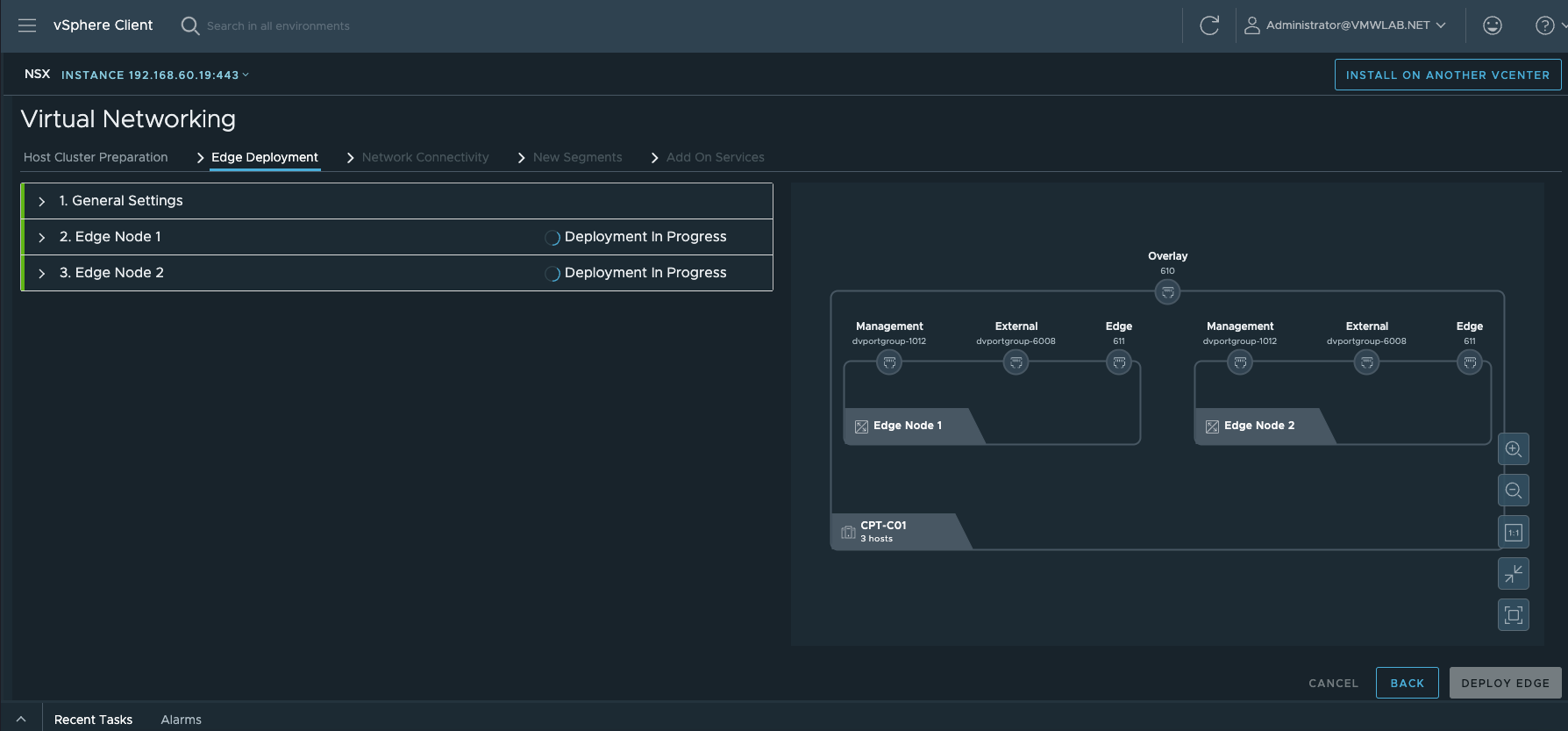The height and width of the screenshot is (731, 1568).
Task: Open the Administrator@VMWLAB.NET user dropdown
Action: click(x=1356, y=25)
